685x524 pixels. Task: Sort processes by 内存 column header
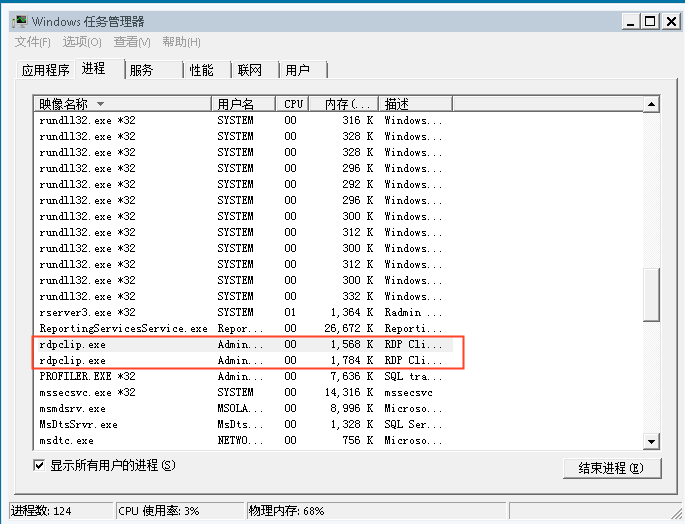tap(342, 104)
